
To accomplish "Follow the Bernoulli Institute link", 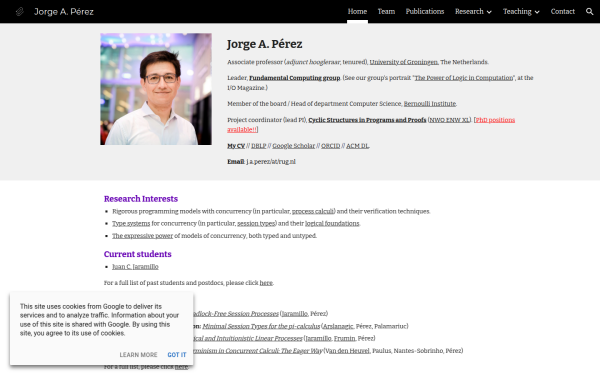I will pos(430,104).
